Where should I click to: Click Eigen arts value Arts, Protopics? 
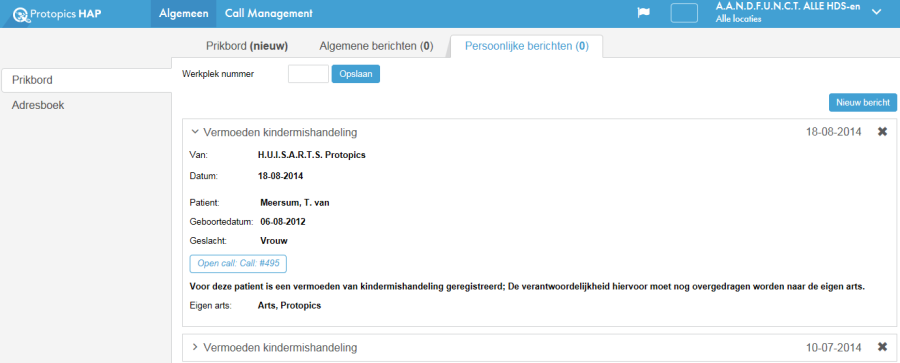(x=290, y=306)
